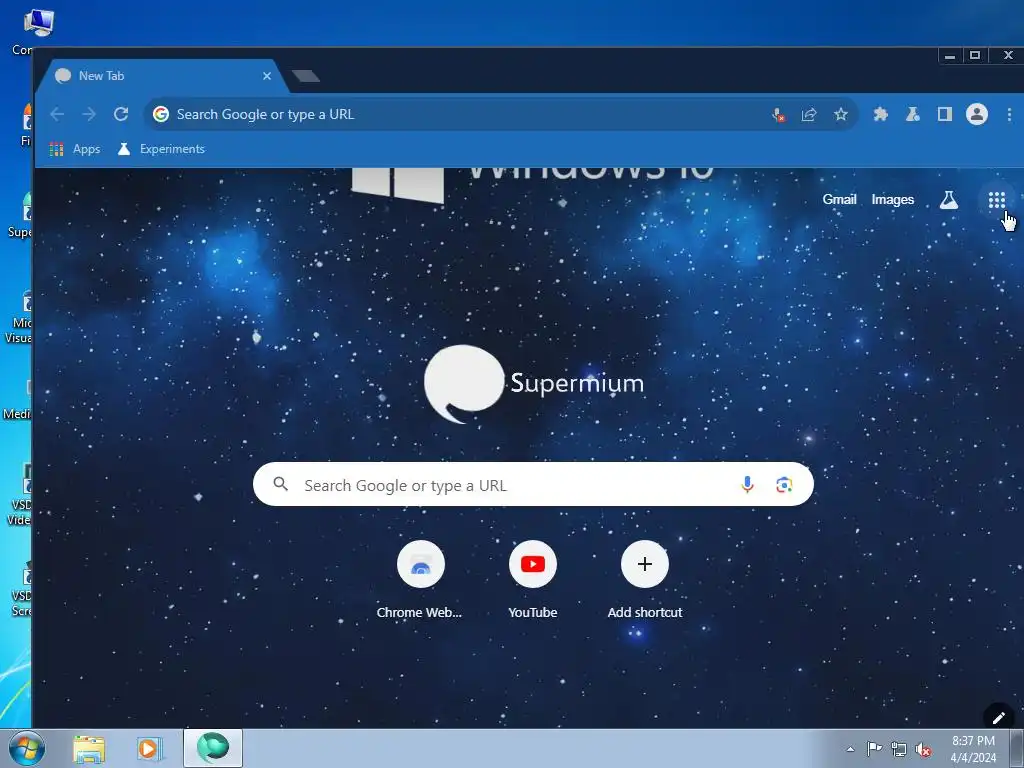Open the Chrome Web Store shortcut
Screen dimensions: 1024x768
[x=421, y=580]
